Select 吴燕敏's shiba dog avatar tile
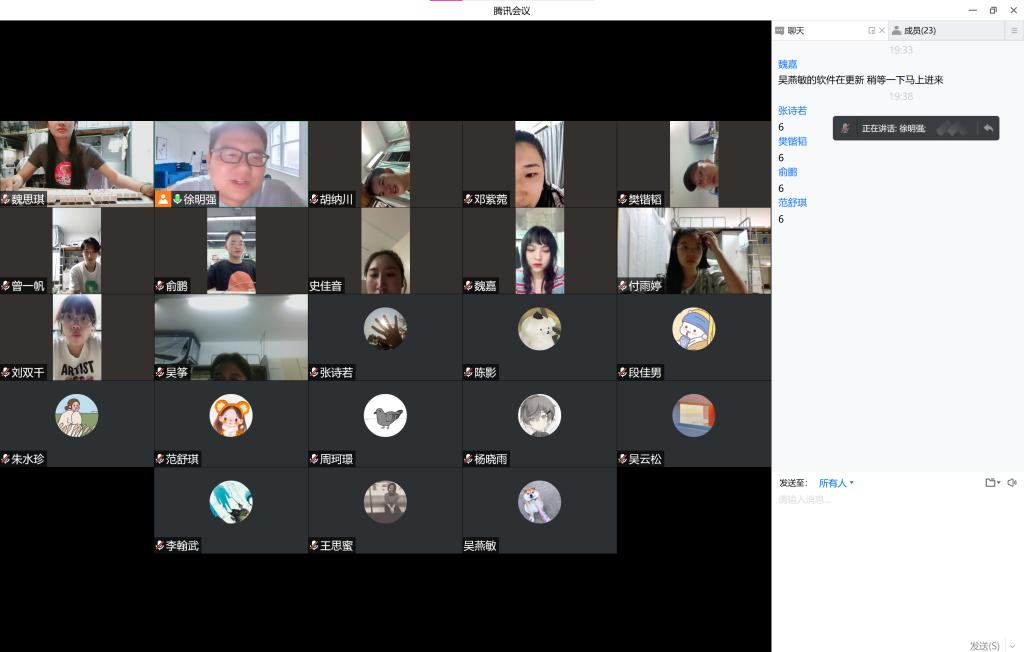 [x=539, y=502]
